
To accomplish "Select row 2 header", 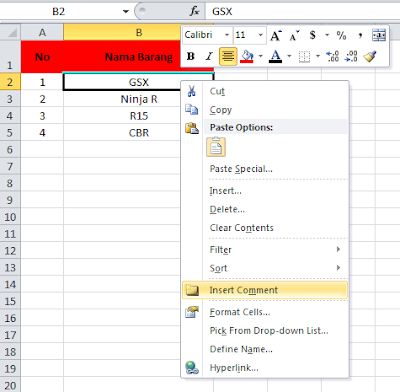I will [x=10, y=82].
